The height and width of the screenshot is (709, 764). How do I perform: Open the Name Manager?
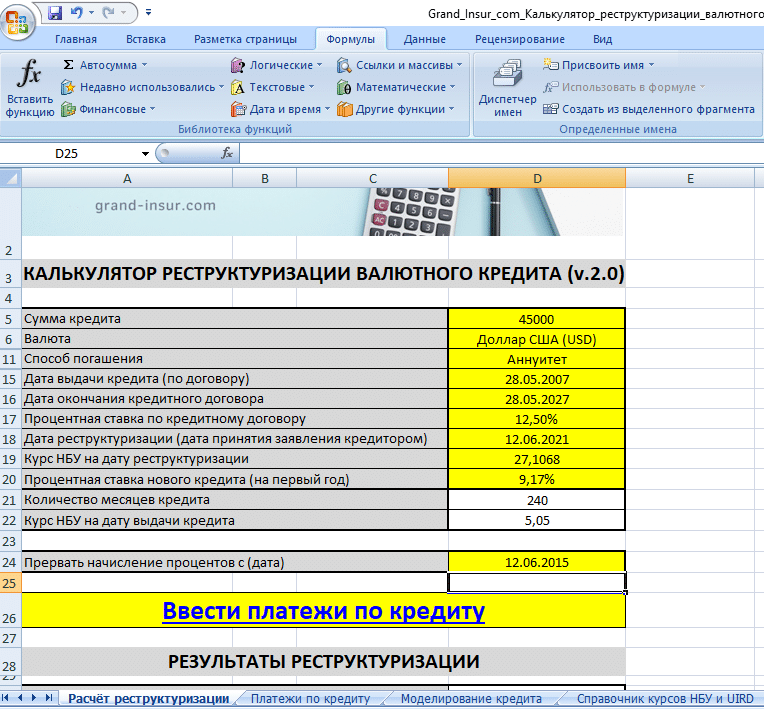(x=507, y=88)
